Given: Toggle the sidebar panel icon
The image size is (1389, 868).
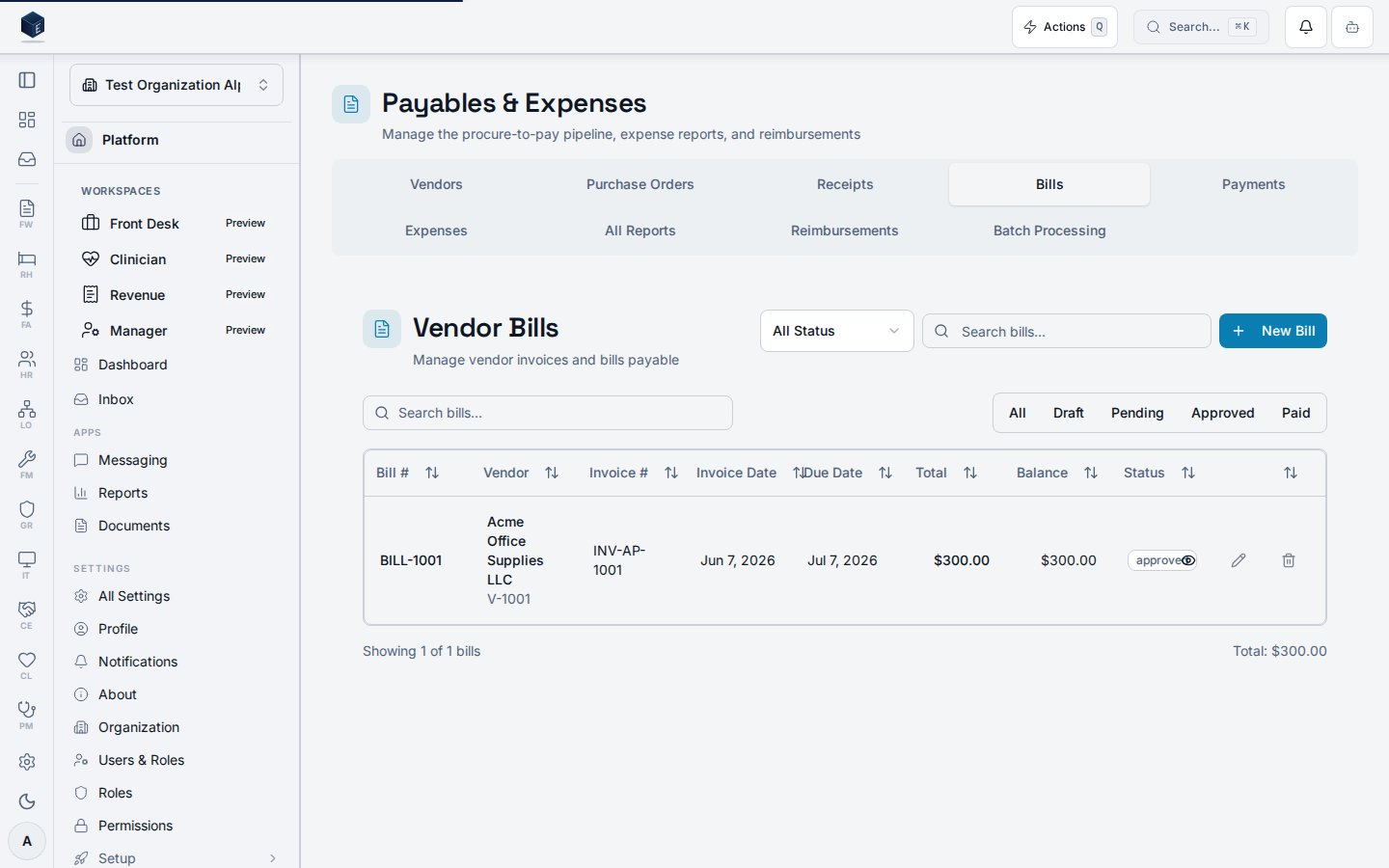Looking at the screenshot, I should 27,80.
